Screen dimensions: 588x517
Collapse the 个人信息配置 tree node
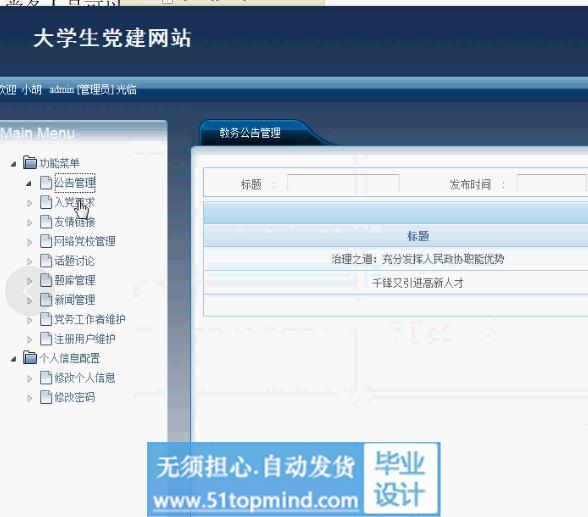click(x=14, y=359)
